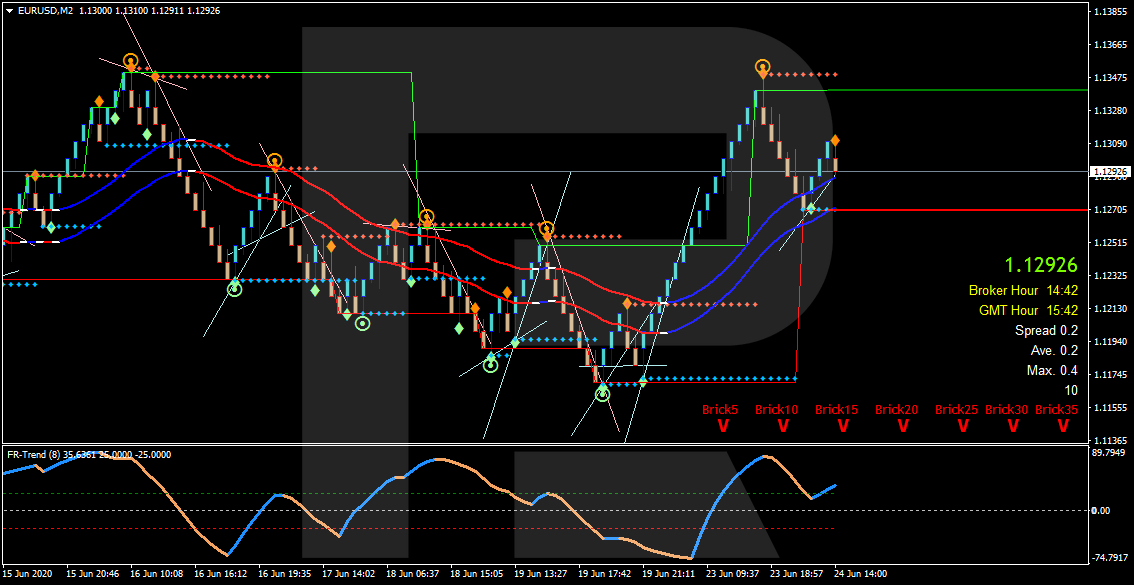Image resolution: width=1134 pixels, height=585 pixels.
Task: Select the orange circled marker at the 16 Jun 10:08 peak
Action: tap(130, 61)
